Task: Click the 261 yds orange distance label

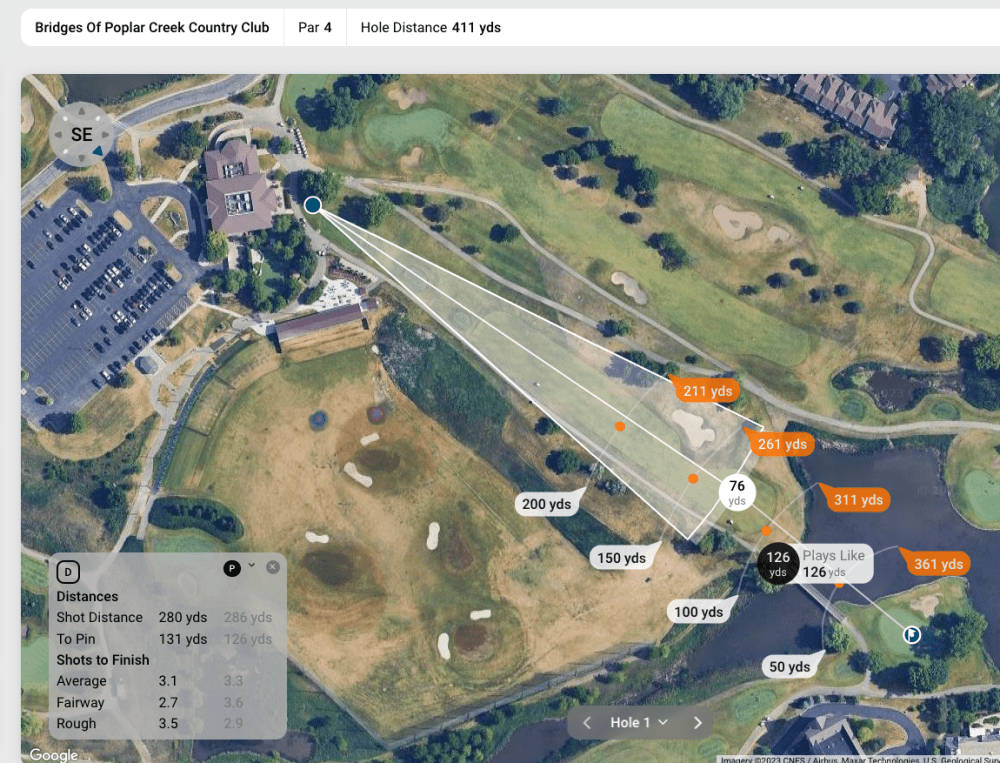Action: coord(782,444)
